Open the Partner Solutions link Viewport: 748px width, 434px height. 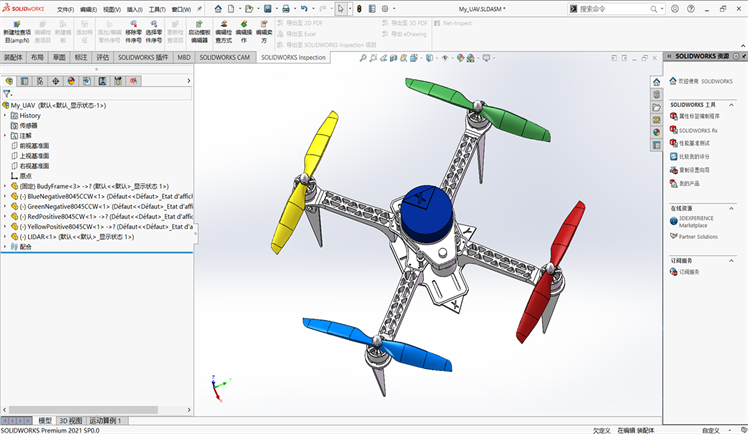[x=698, y=237]
